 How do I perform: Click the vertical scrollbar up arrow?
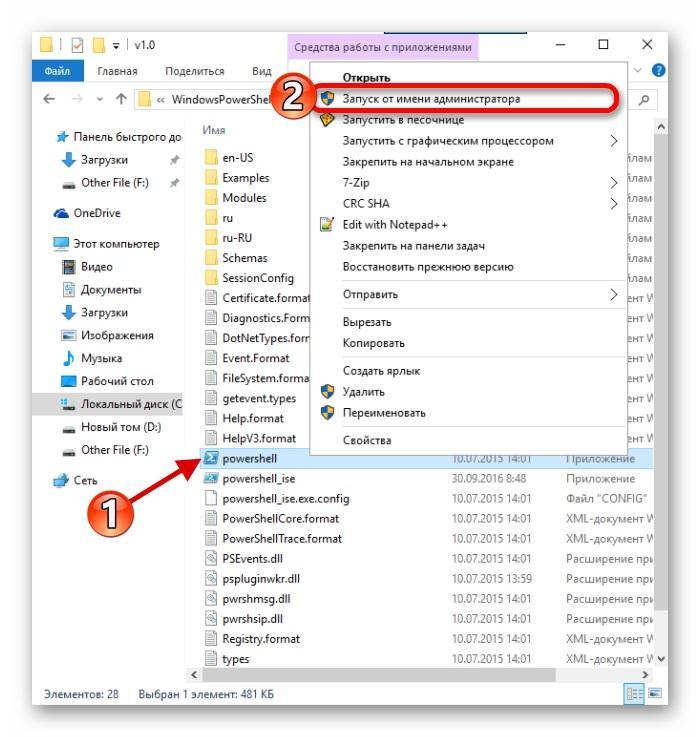(661, 126)
